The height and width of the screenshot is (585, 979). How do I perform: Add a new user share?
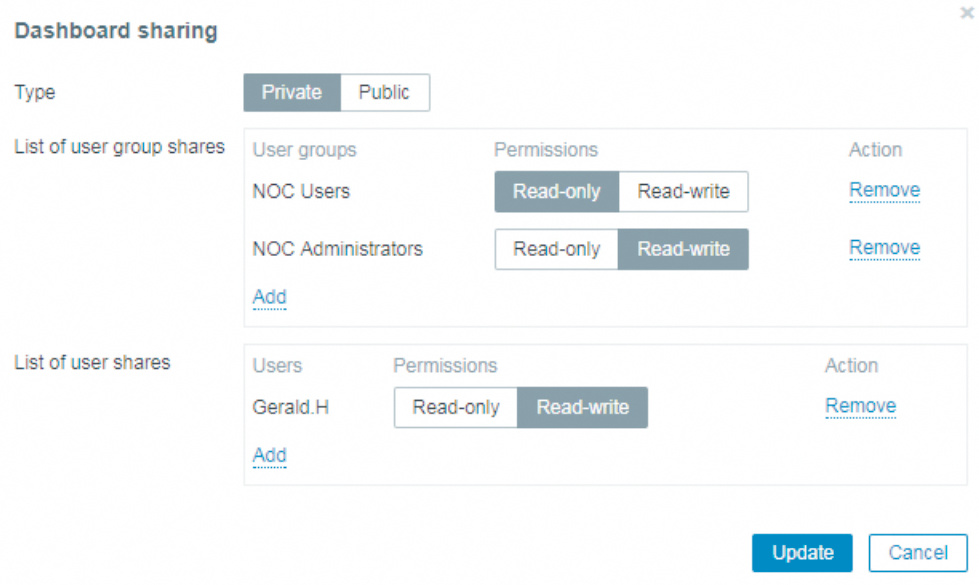tap(269, 455)
